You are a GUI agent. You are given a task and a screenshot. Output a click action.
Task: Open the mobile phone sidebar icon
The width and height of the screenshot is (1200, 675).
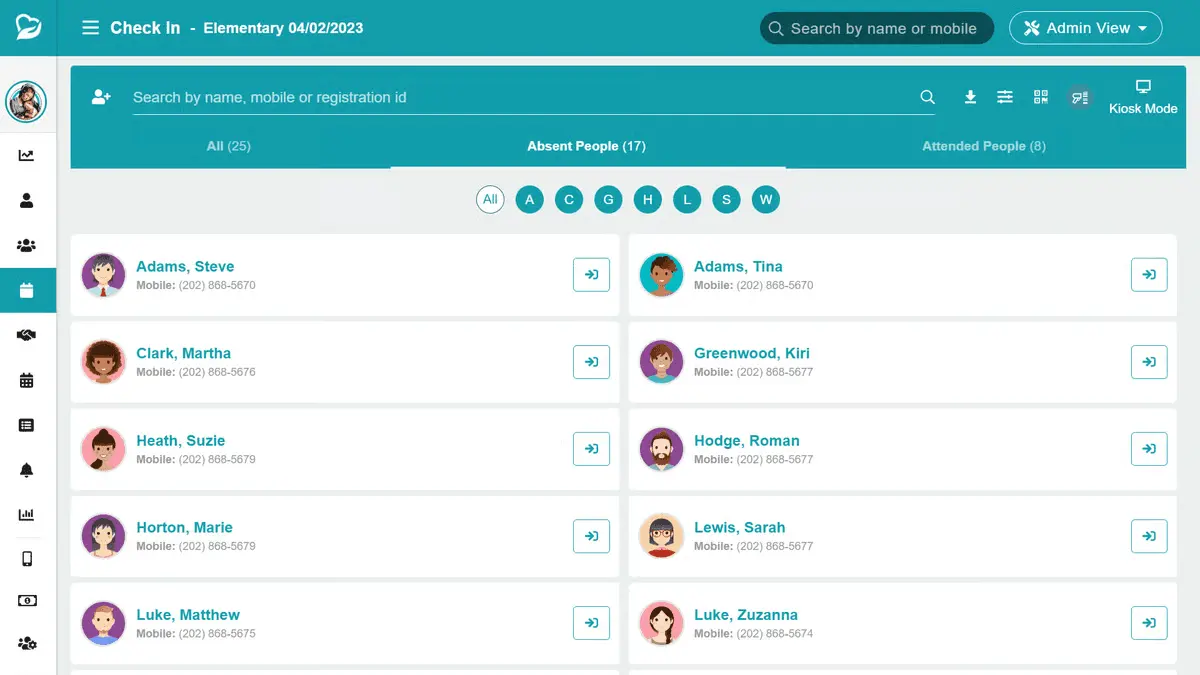point(27,559)
